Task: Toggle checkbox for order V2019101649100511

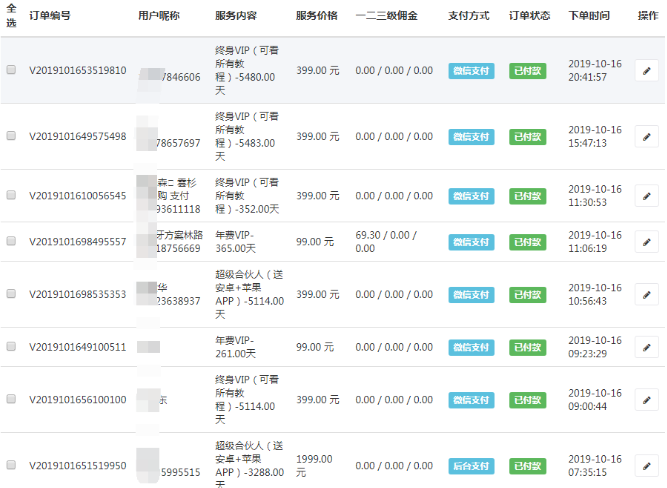Action: pos(11,347)
